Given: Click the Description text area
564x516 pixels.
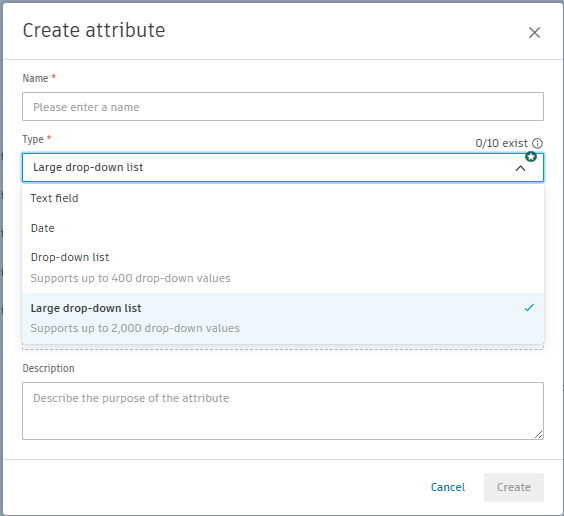Looking at the screenshot, I should (283, 411).
